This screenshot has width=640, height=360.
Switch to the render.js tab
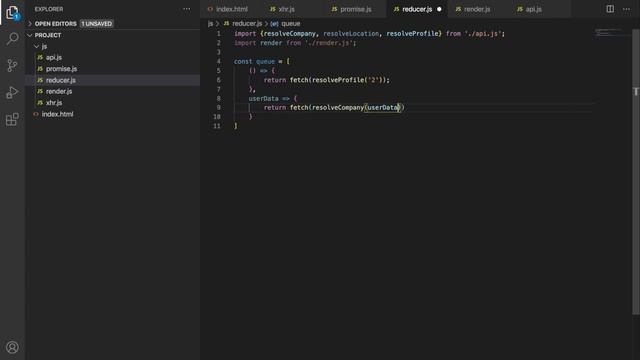point(479,9)
